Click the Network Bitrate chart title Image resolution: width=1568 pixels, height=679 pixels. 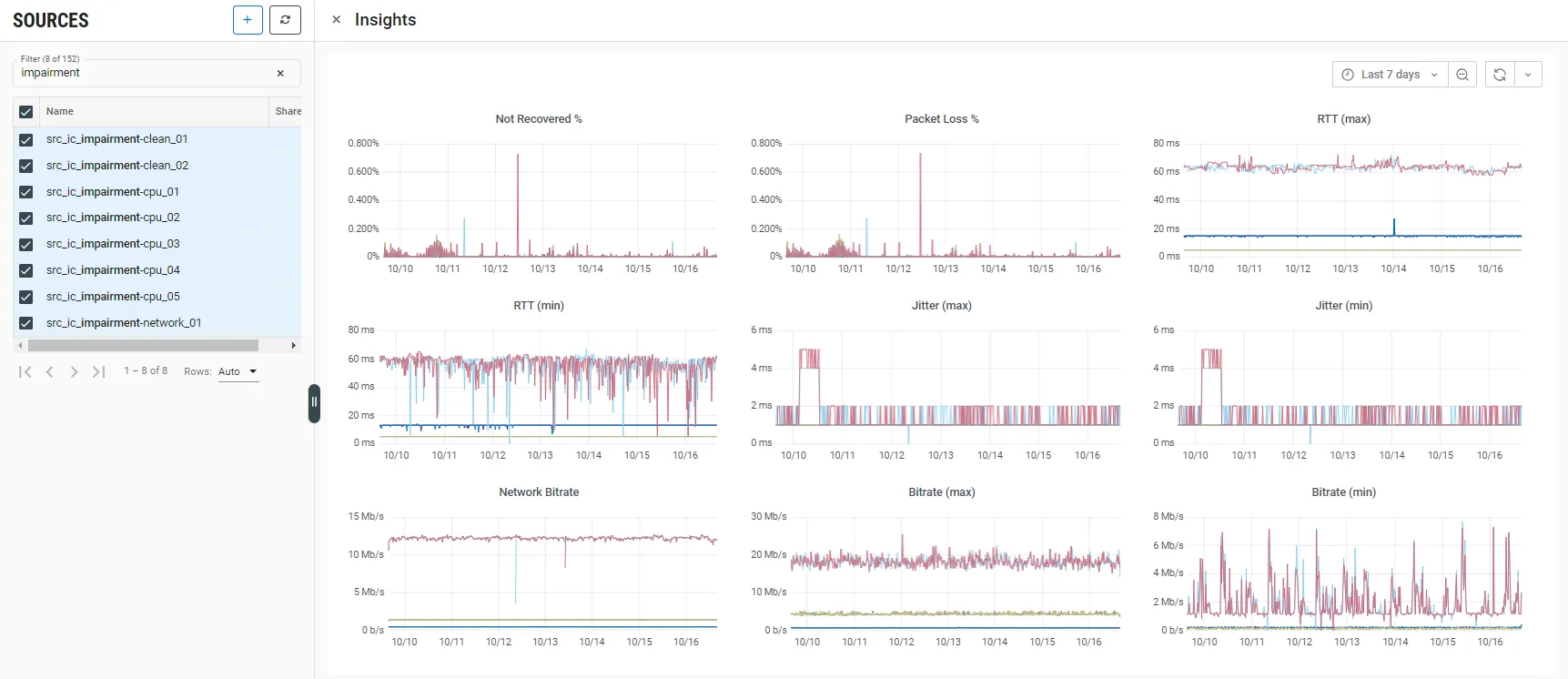(539, 492)
